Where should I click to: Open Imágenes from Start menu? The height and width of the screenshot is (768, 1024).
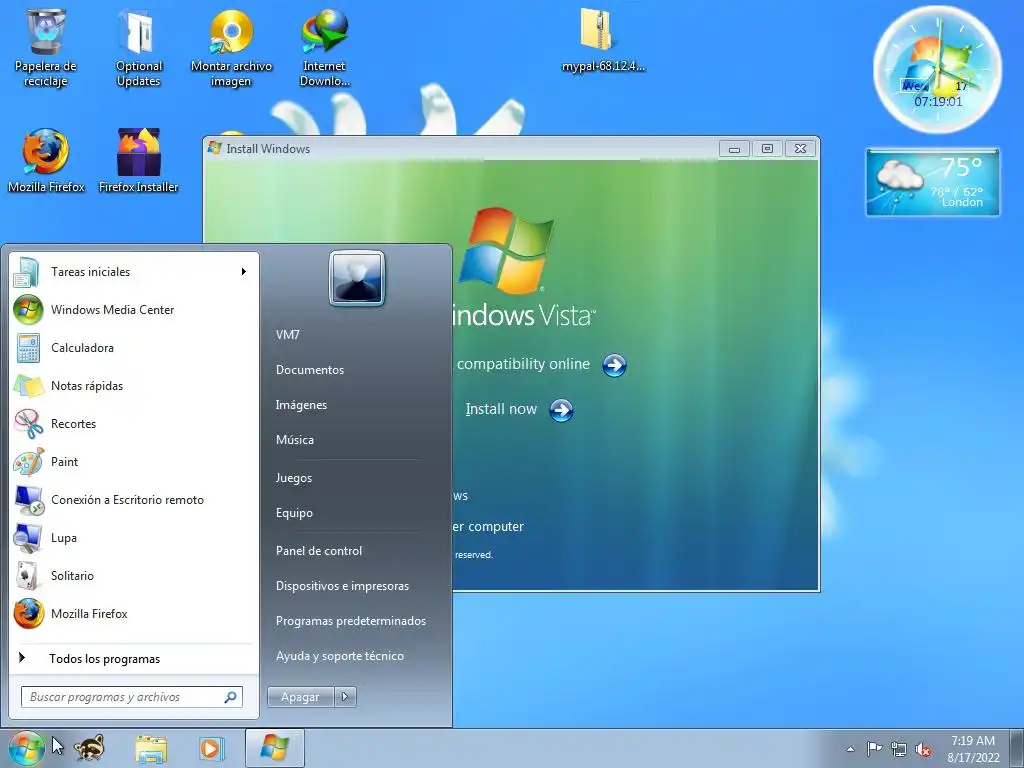[x=301, y=405]
